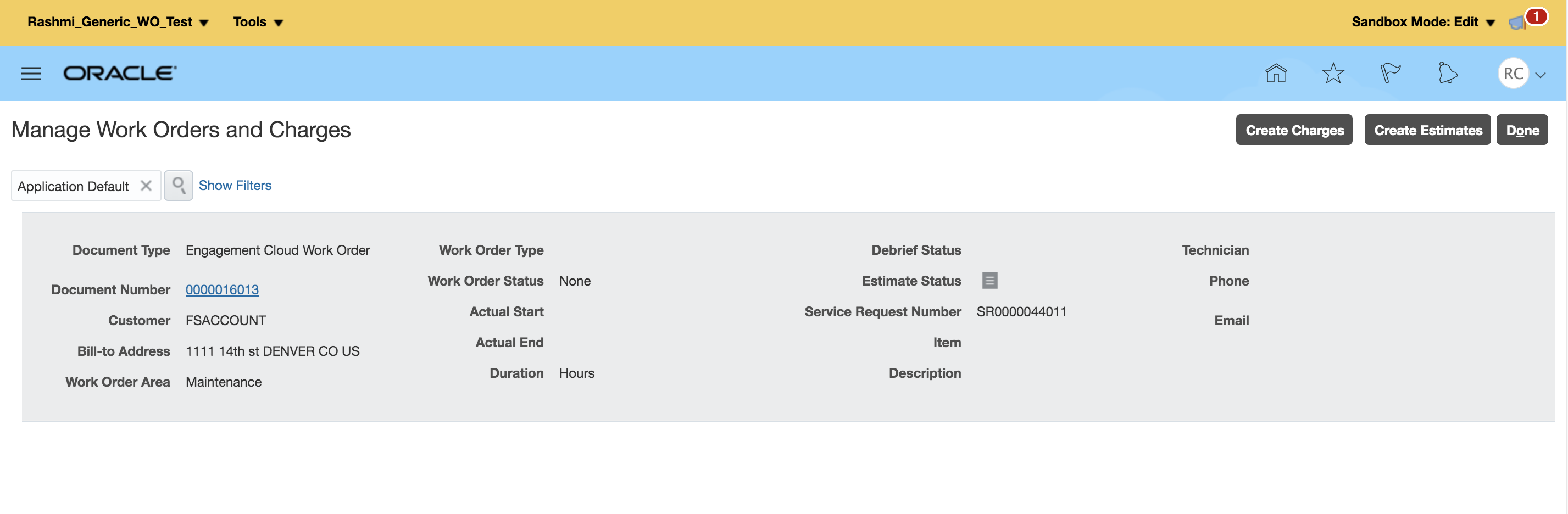Click the Oracle logo
The height and width of the screenshot is (514, 1568).
(x=120, y=74)
